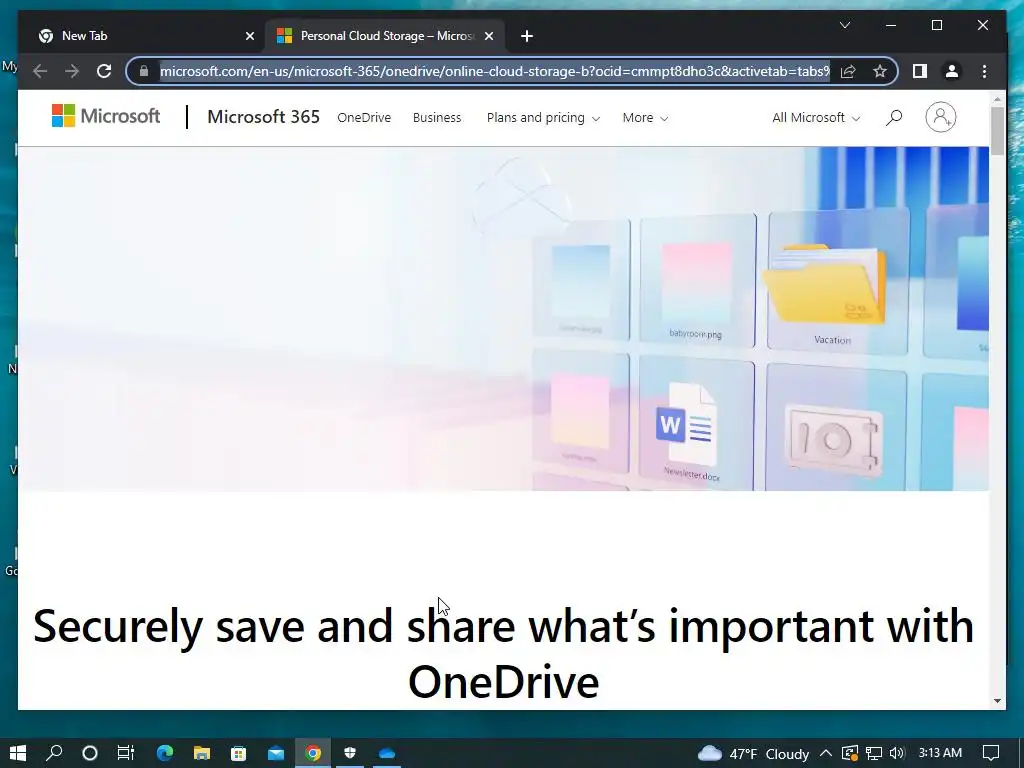Show hidden system tray icons

pos(825,753)
